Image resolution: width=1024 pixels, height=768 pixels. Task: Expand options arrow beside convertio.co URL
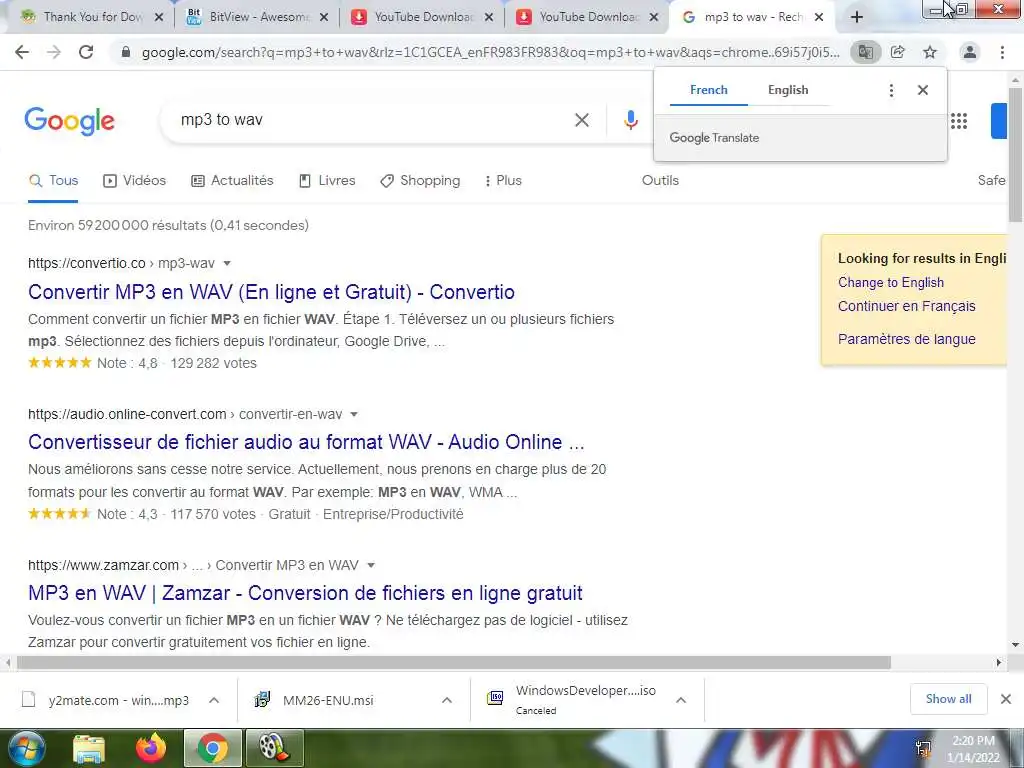coord(227,264)
